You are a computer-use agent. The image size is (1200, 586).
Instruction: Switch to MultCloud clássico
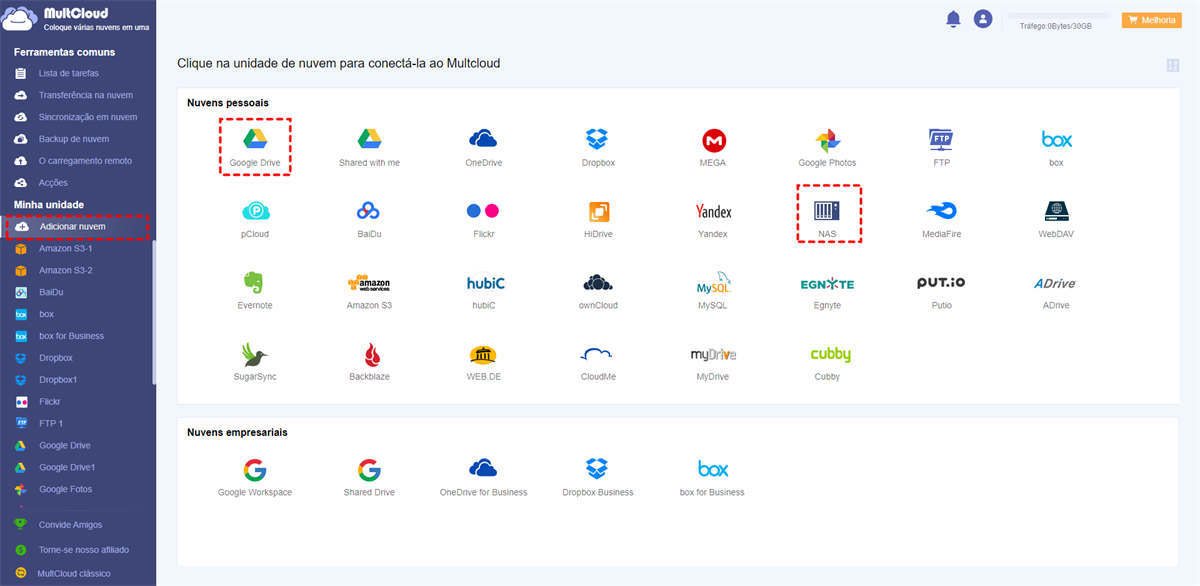pos(75,573)
